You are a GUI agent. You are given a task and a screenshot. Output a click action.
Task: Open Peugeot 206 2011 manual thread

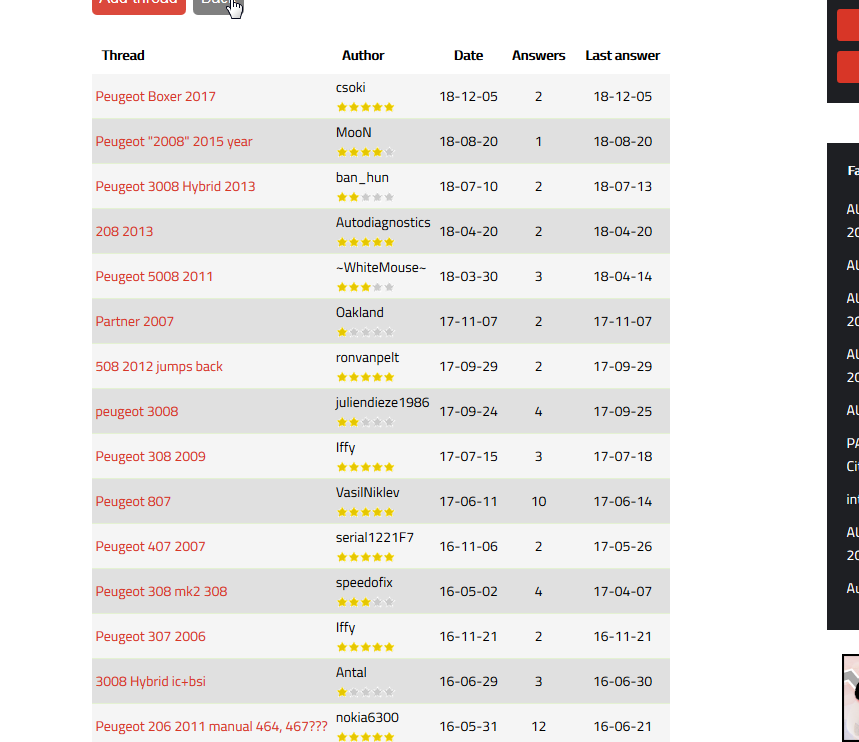(x=211, y=726)
